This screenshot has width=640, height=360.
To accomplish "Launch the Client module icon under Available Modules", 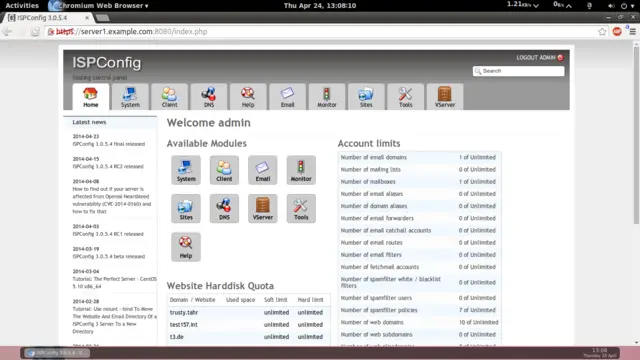I will coord(224,170).
